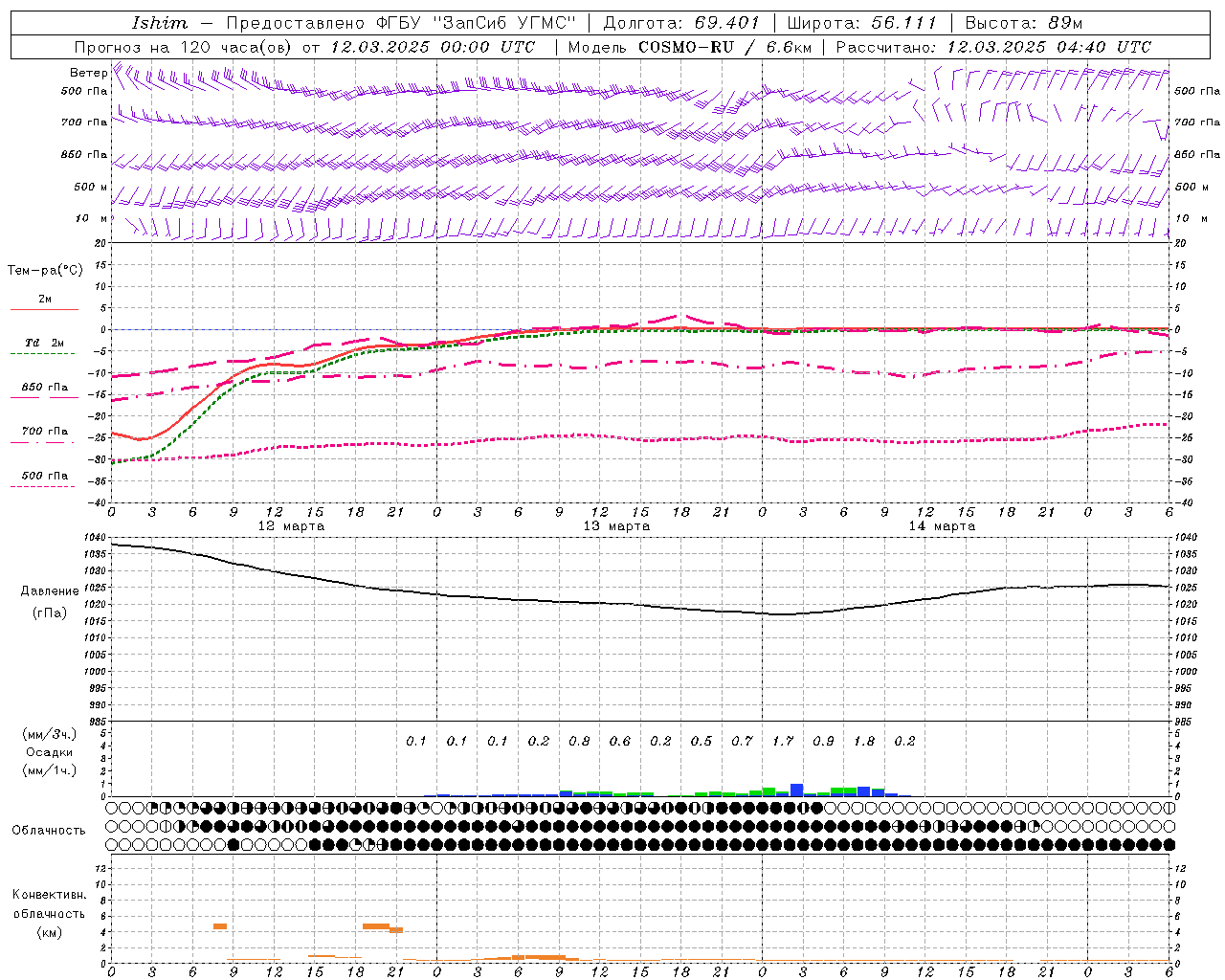Click the "Td 2м" legend entry
Viewport: 1225px width, 980px height.
coord(44,342)
